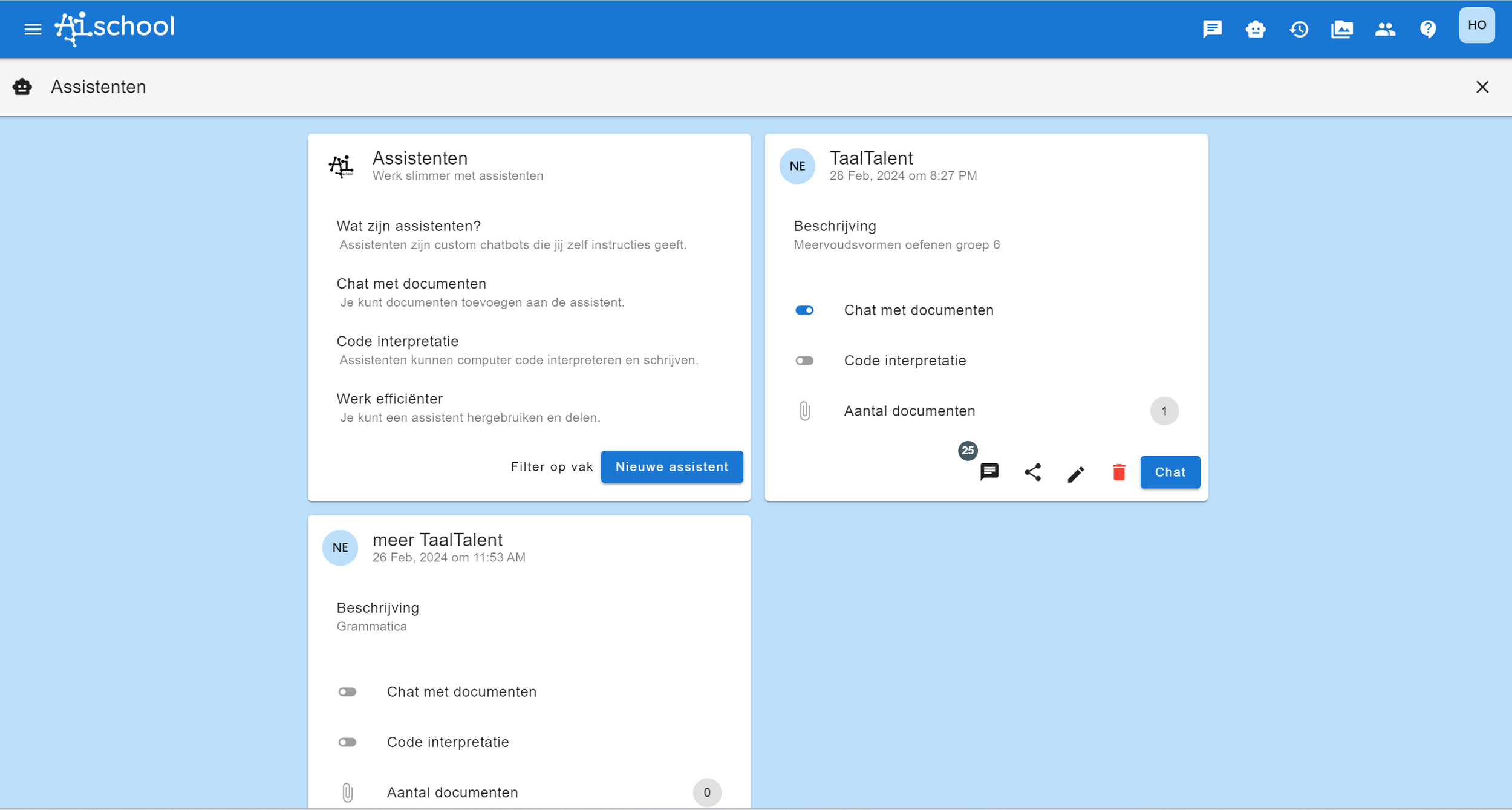Click the meer TaalTalent card title
1512x810 pixels.
(x=437, y=540)
